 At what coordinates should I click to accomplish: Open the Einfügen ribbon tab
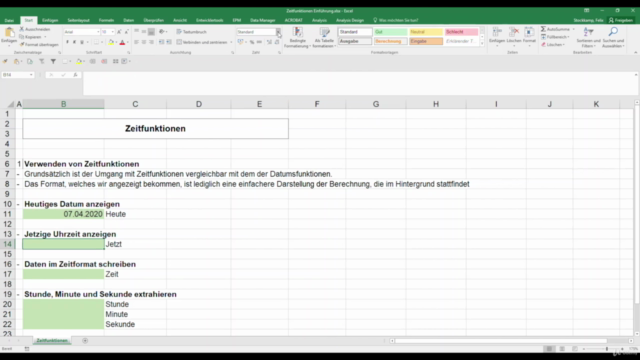pos(50,20)
